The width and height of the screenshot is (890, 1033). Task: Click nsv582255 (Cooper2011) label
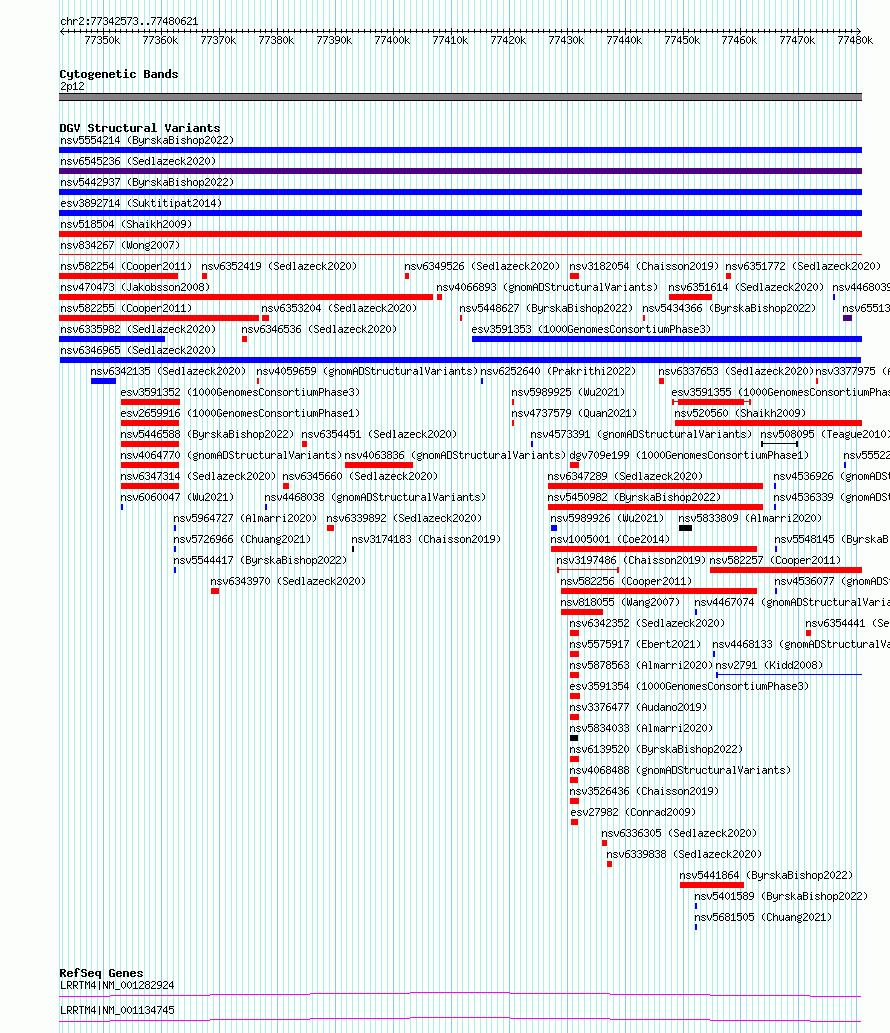126,309
